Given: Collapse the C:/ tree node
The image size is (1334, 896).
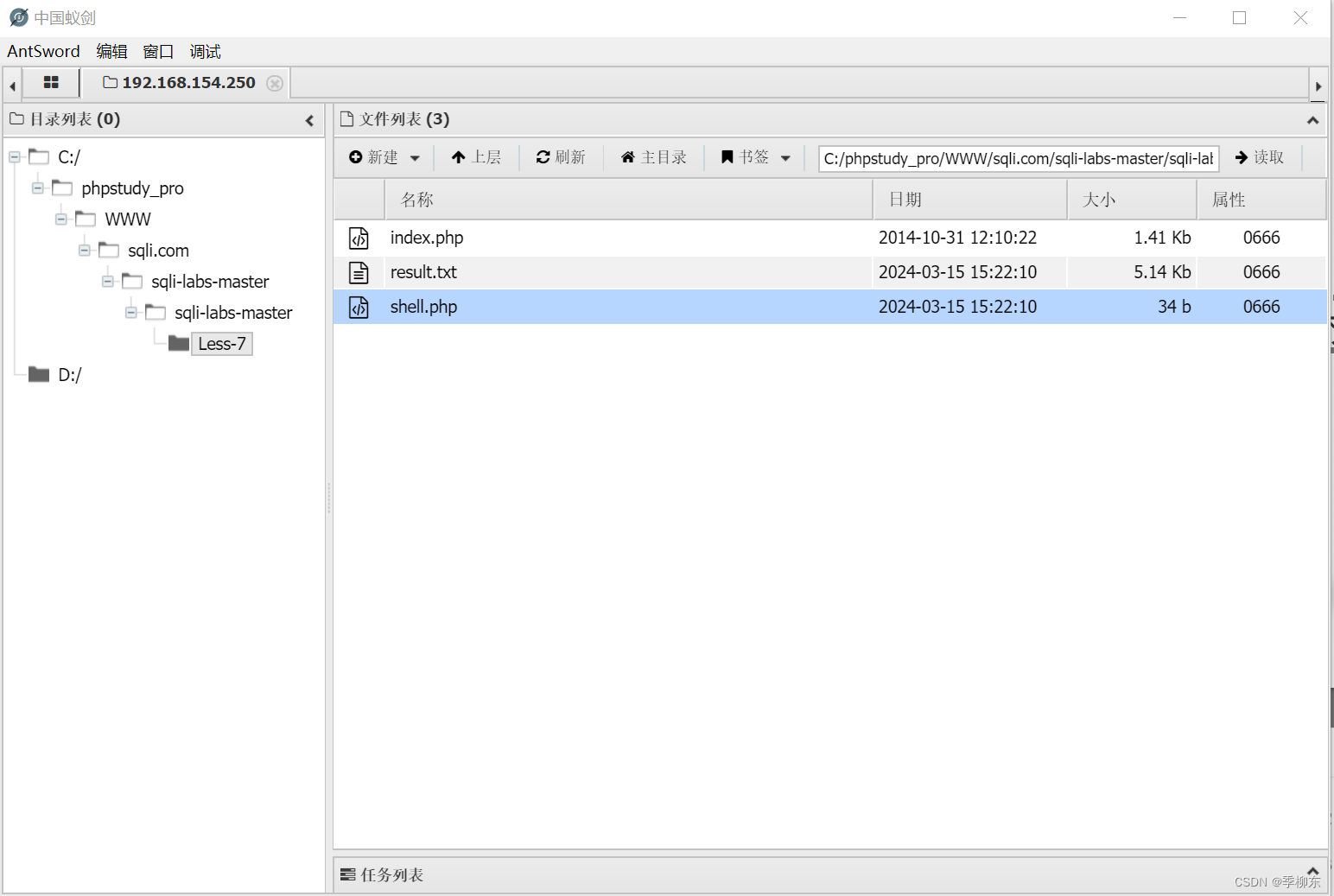Looking at the screenshot, I should [15, 157].
